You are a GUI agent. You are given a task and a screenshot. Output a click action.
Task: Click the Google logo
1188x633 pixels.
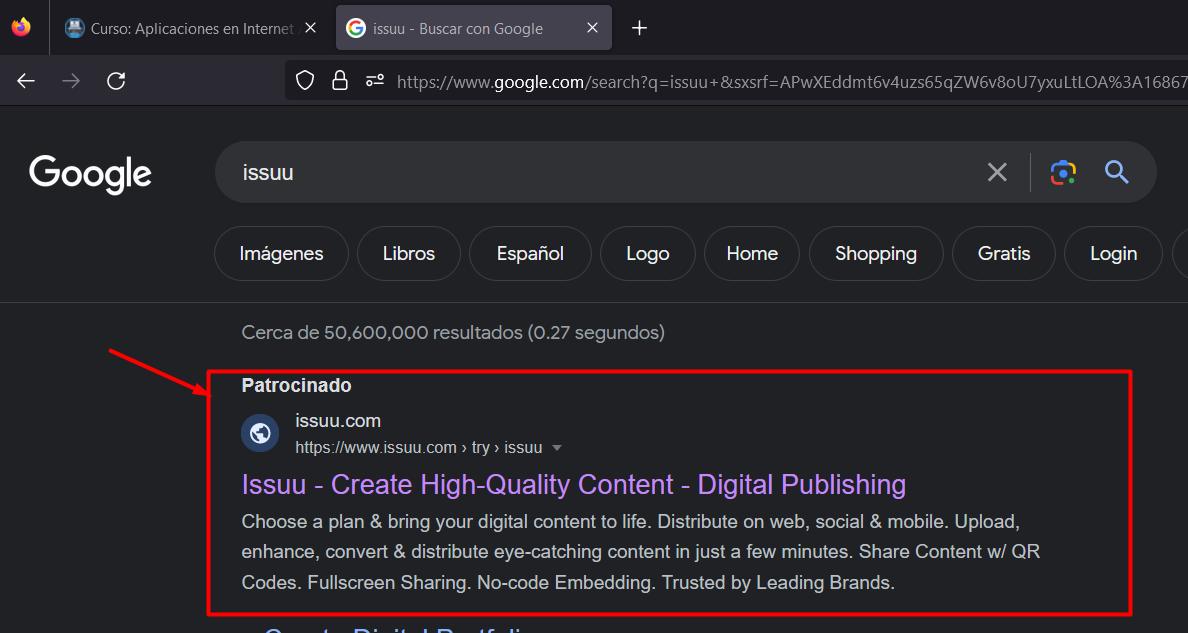90,174
